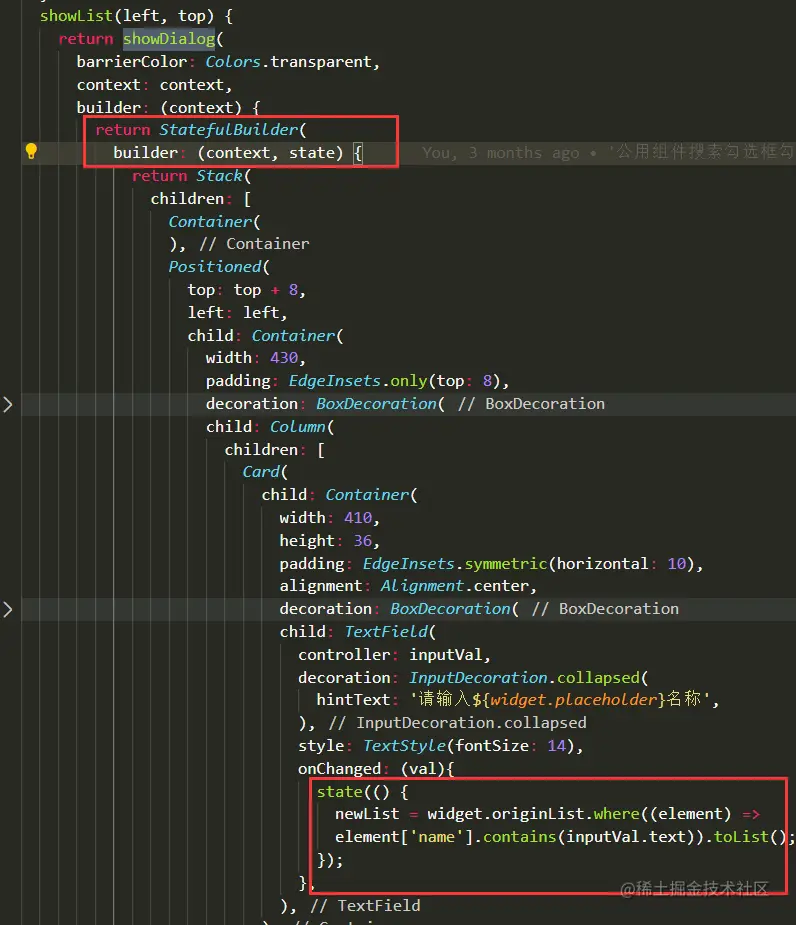Screen dimensions: 796x925
Task: Click 'context: context,' line
Action: (155, 85)
